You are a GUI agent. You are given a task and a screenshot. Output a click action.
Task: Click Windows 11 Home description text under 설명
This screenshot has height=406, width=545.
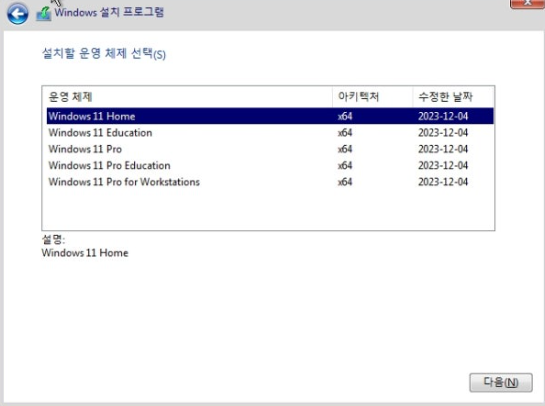coord(85,253)
